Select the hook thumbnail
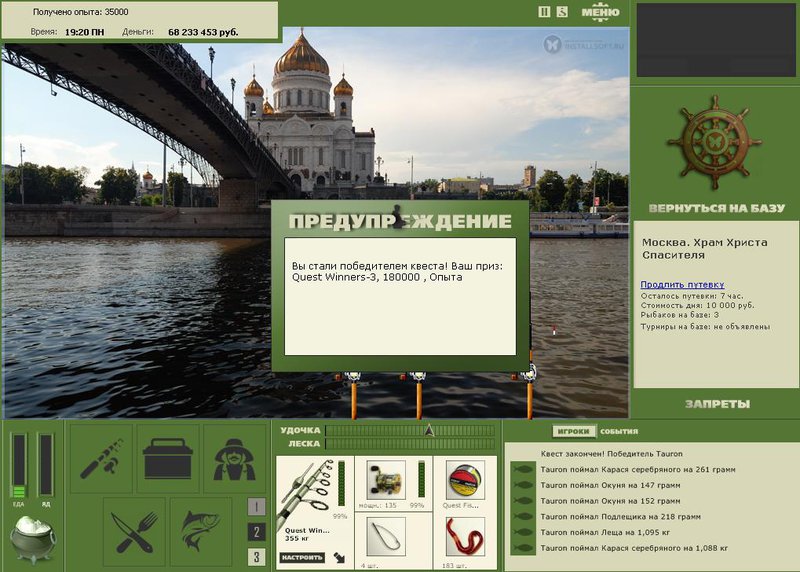This screenshot has width=800, height=572. coord(386,536)
